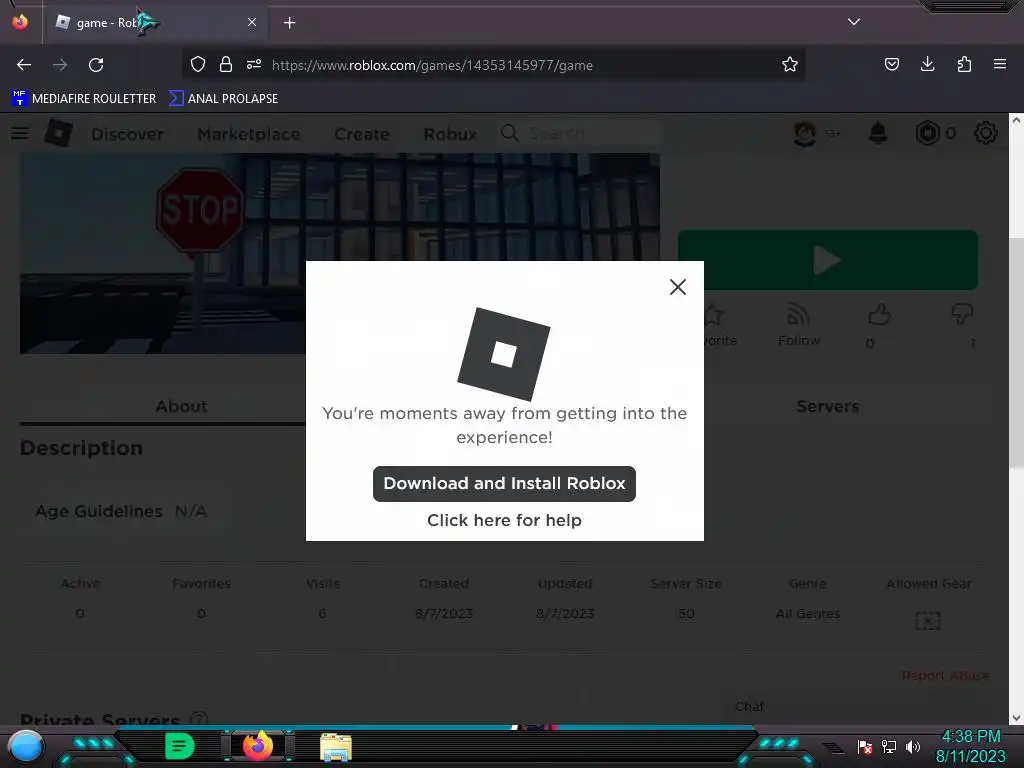Click the Roblox search field

click(581, 133)
